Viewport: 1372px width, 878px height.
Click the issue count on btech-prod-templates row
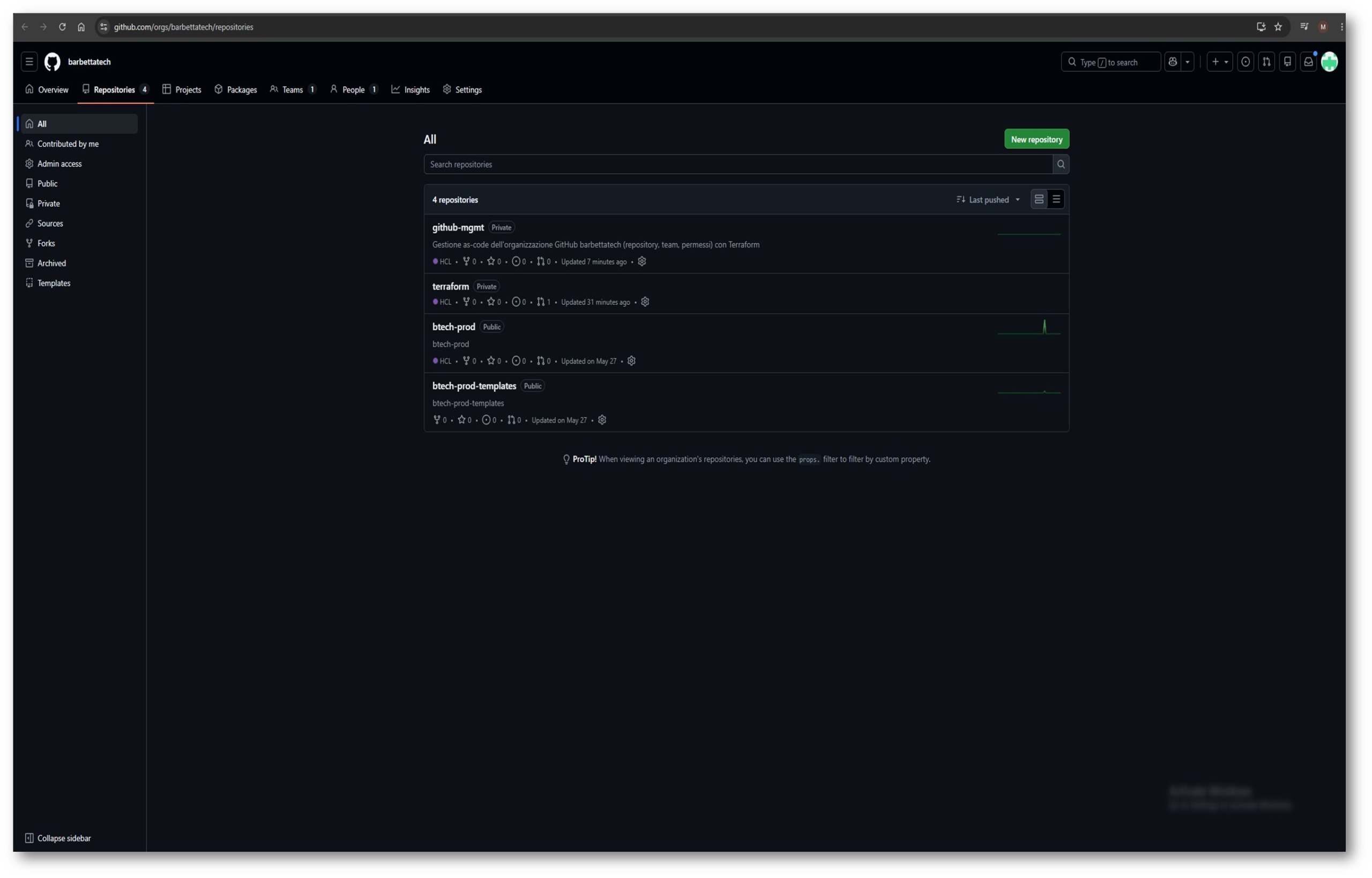point(489,420)
